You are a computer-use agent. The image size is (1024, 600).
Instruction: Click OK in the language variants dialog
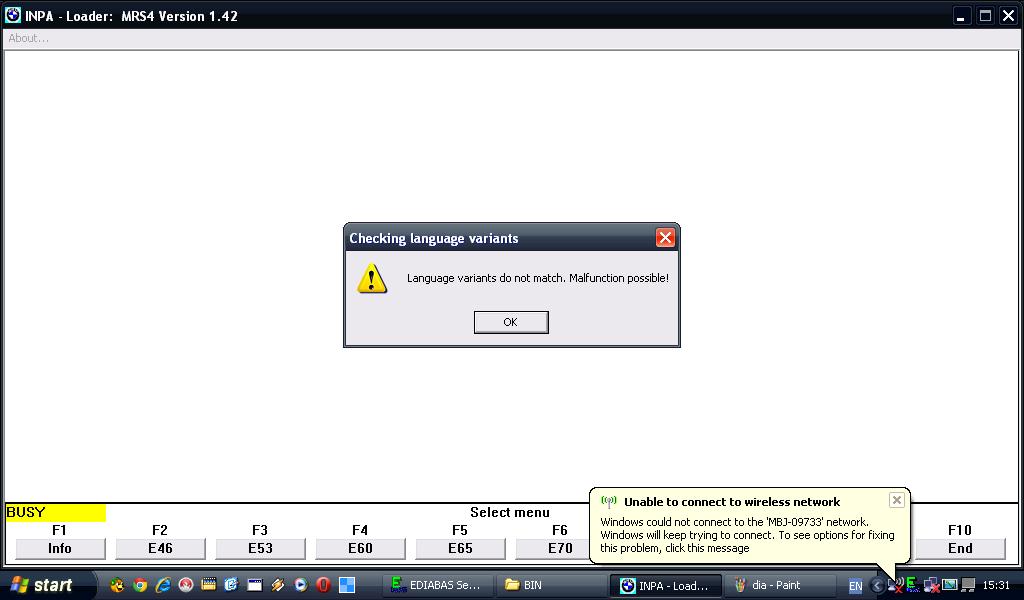point(511,322)
